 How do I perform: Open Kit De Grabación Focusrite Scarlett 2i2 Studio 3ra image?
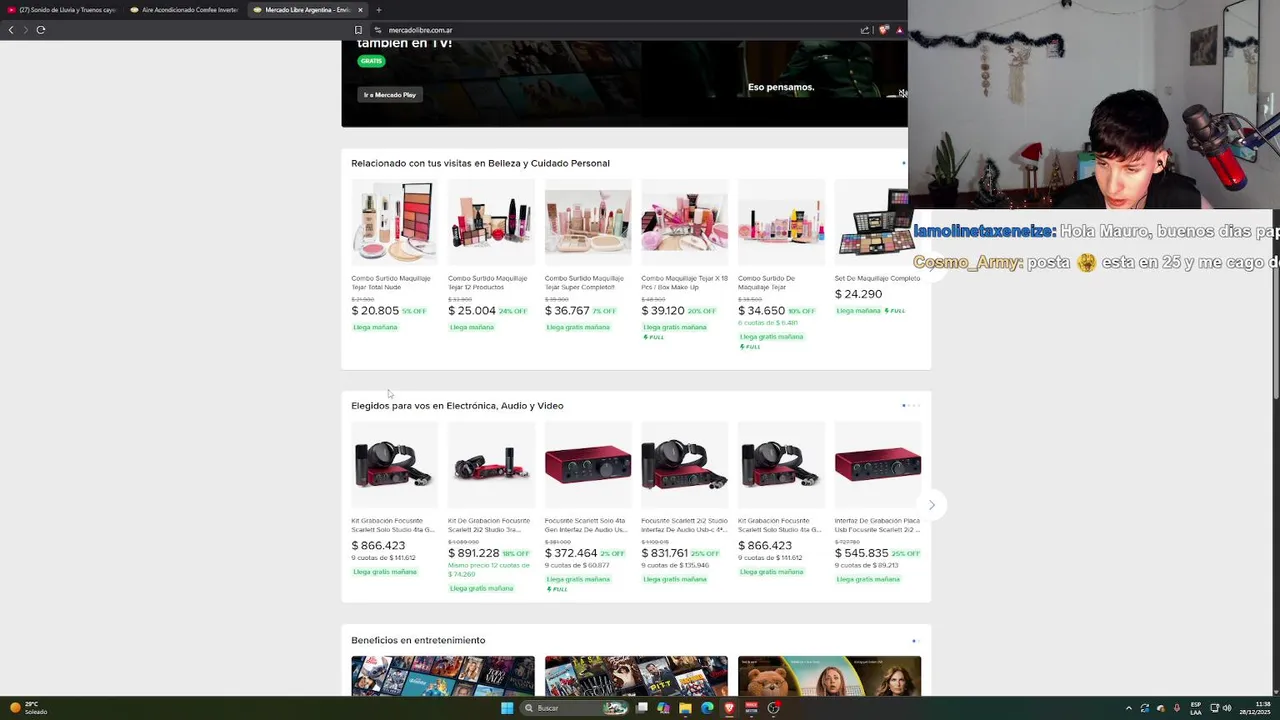point(491,465)
